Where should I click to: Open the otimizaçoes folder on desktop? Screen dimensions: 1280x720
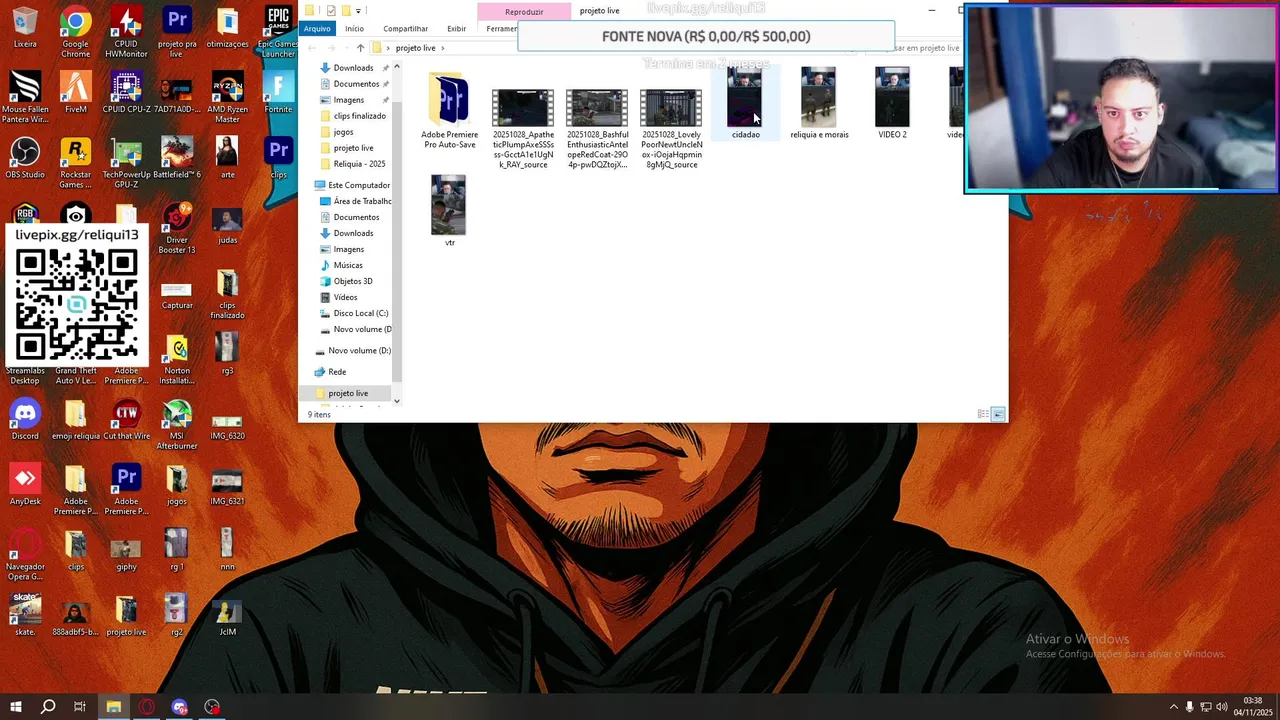point(227,30)
